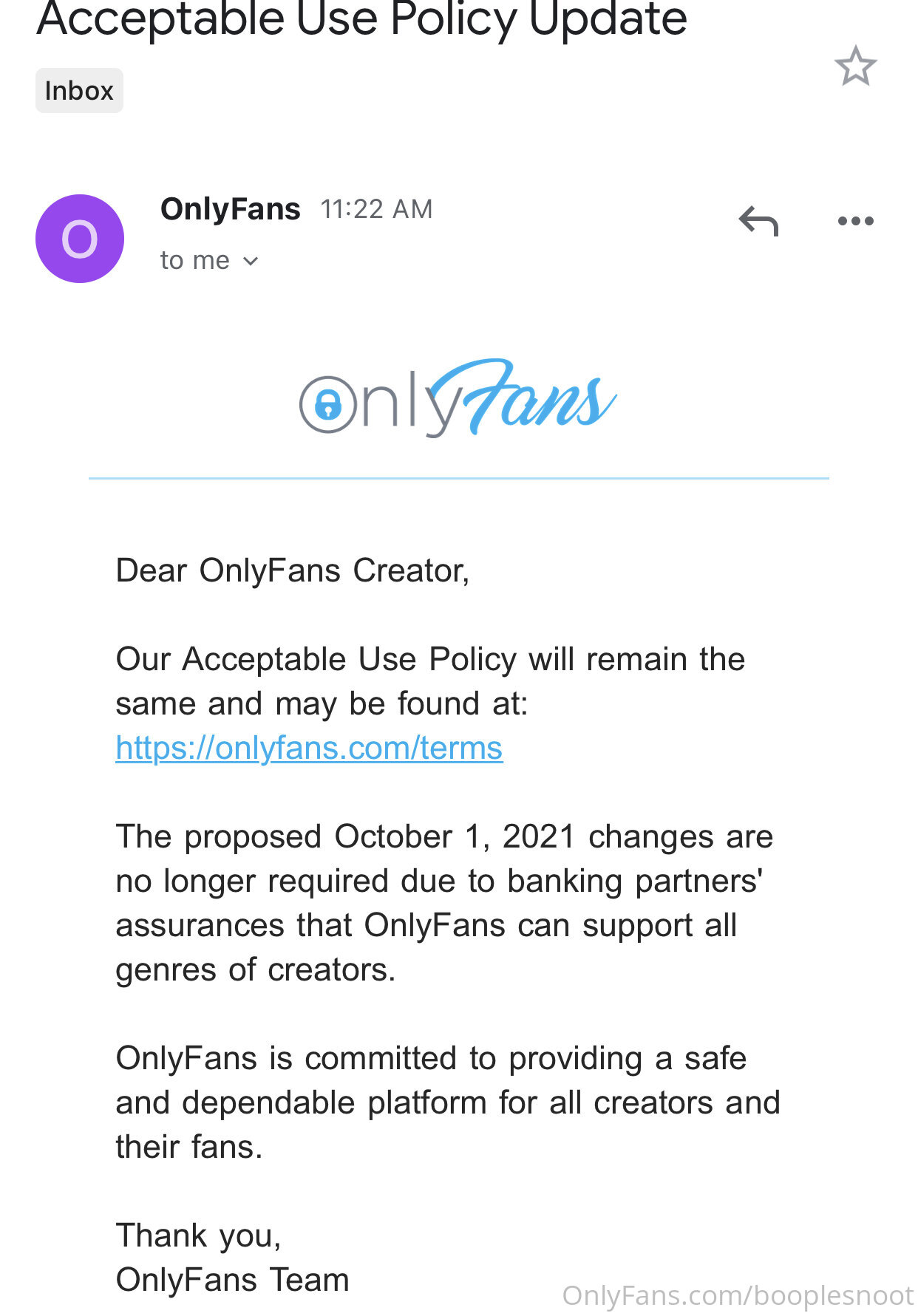Click the 'committed to providing a safe' paragraph

pyautogui.click(x=448, y=1102)
